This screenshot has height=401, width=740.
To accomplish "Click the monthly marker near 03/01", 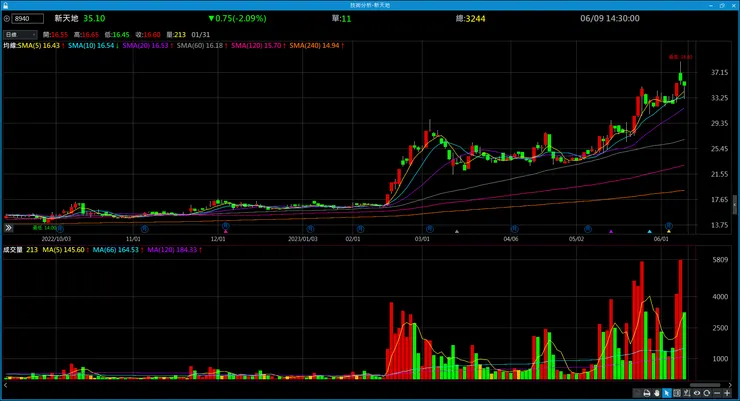I will [429, 229].
